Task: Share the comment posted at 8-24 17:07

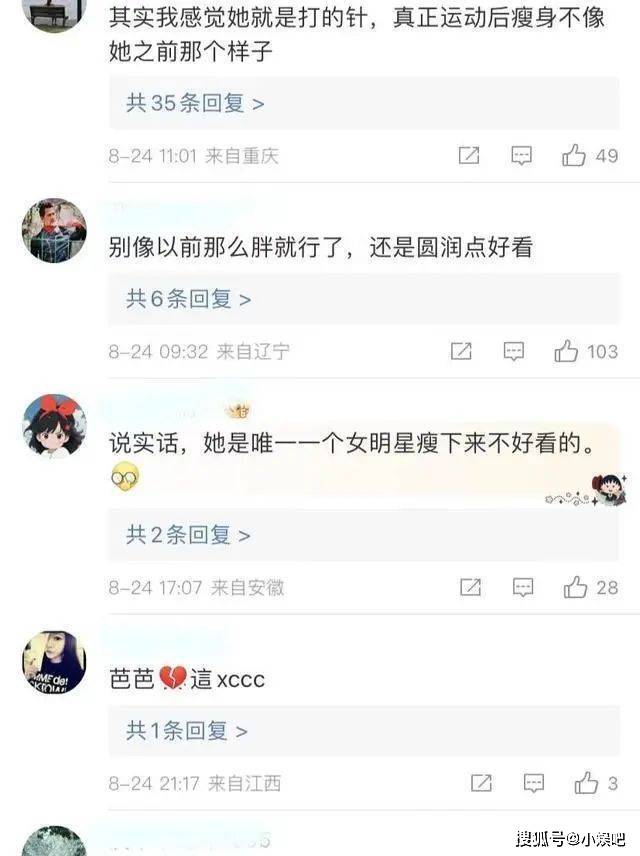Action: (471, 587)
